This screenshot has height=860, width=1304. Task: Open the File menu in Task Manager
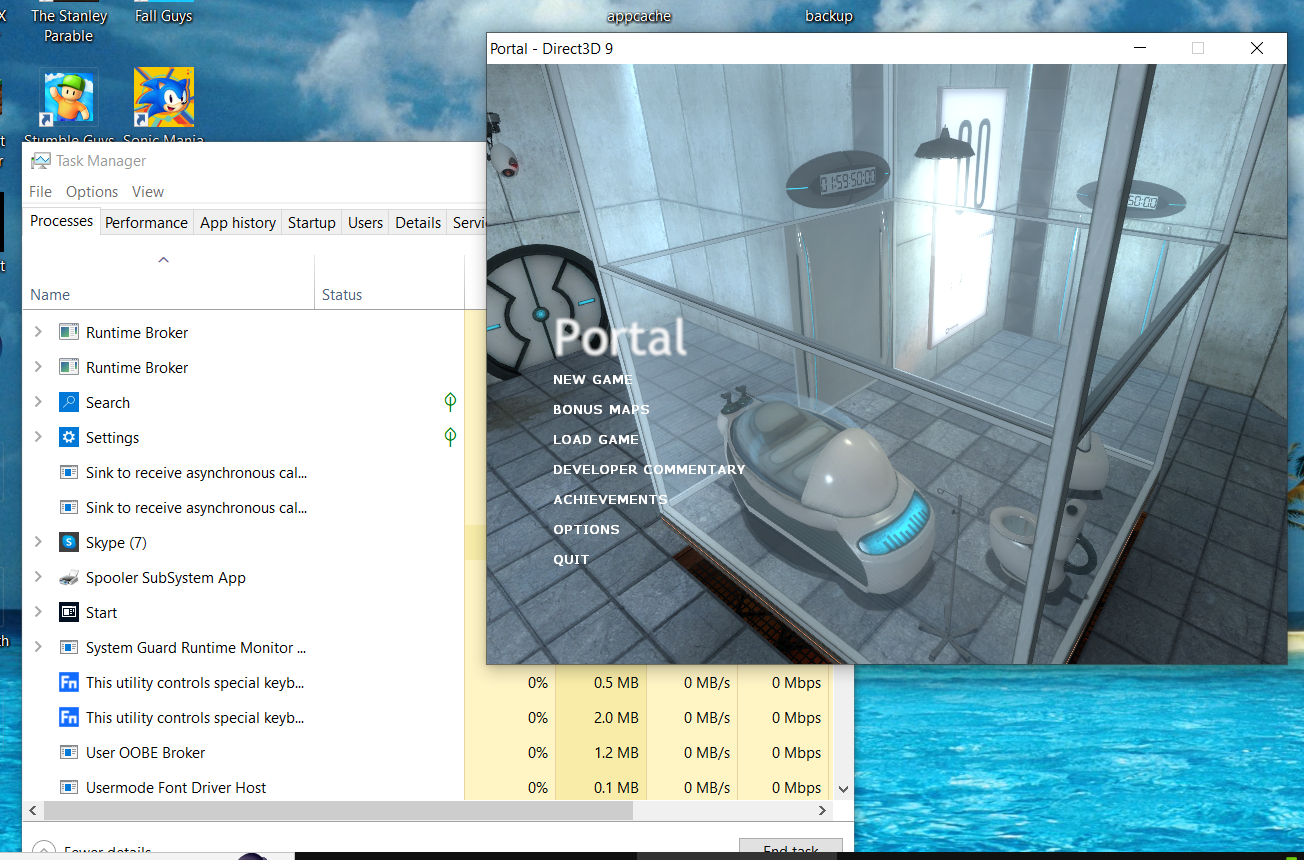(41, 192)
